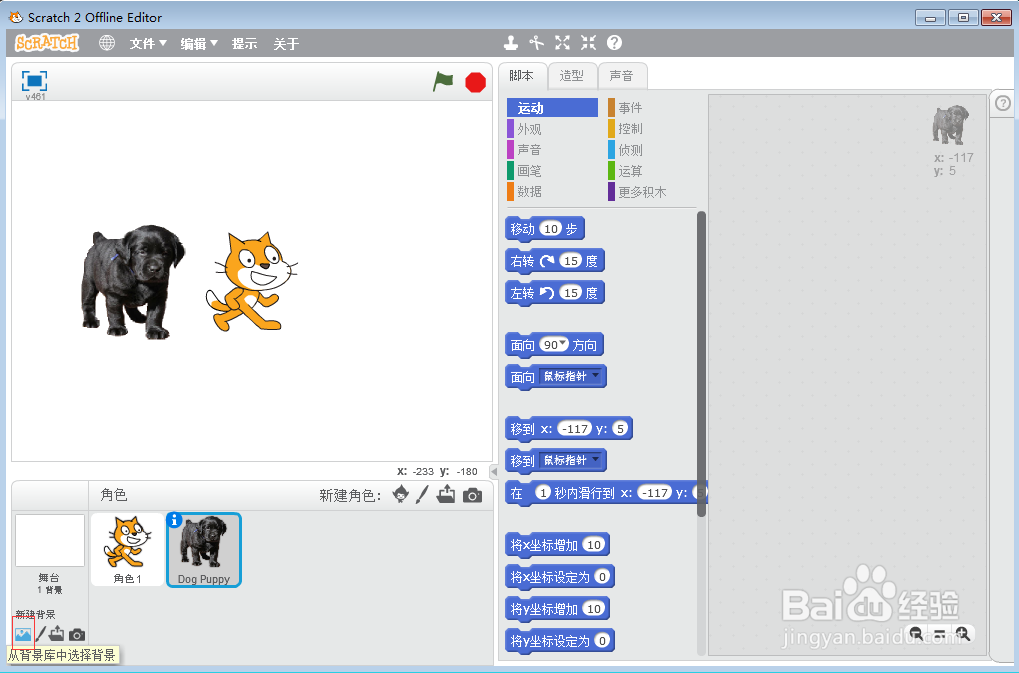Open the language globe menu
1019x673 pixels.
[107, 43]
